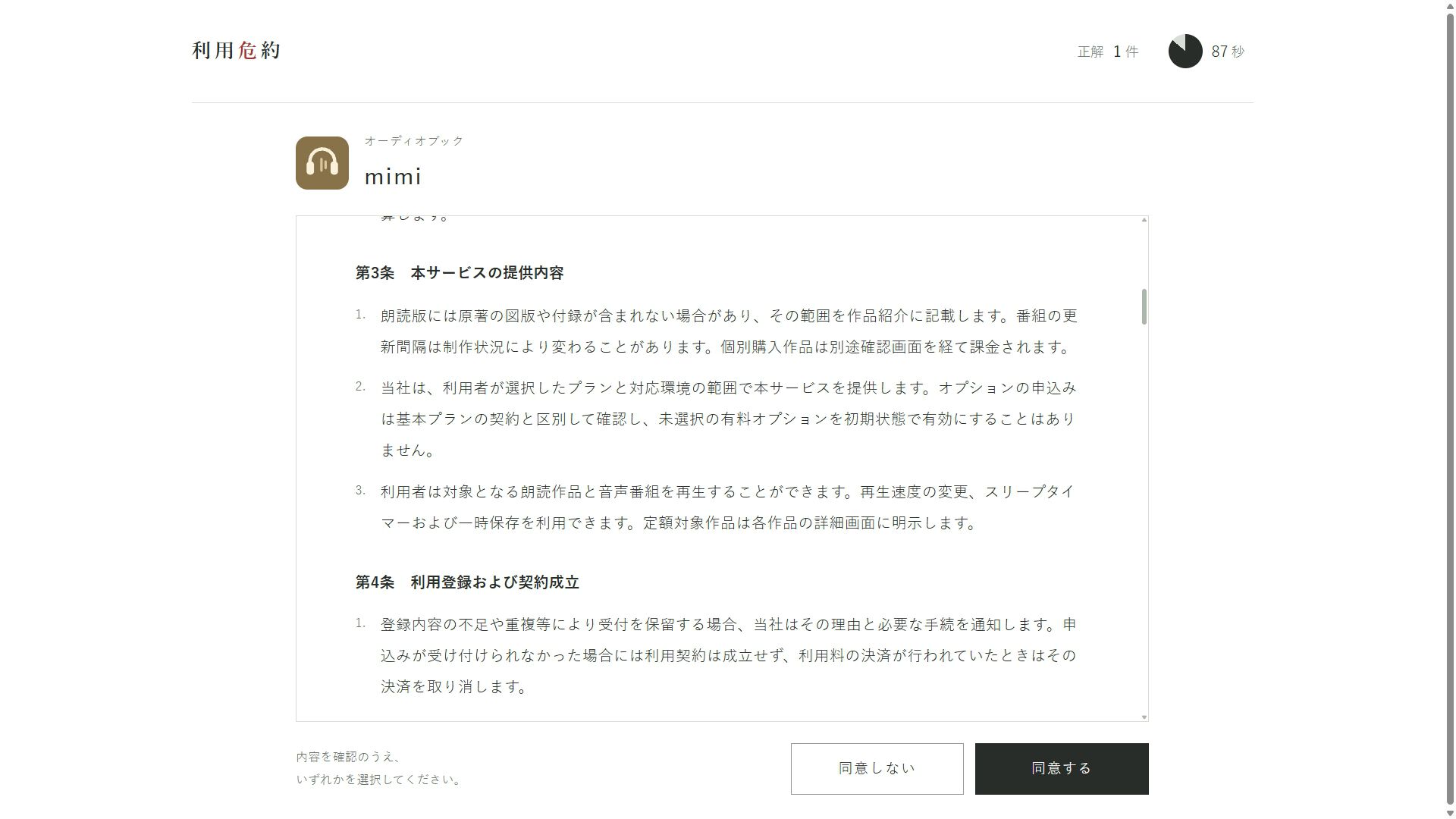The image size is (1456, 819).
Task: Click the page scrollbar up arrow
Action: pos(1449,5)
